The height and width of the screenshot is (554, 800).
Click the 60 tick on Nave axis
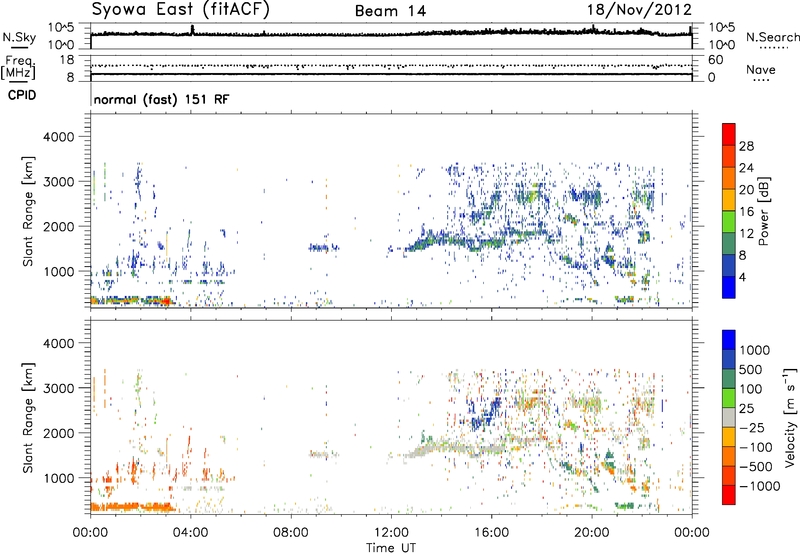point(715,60)
